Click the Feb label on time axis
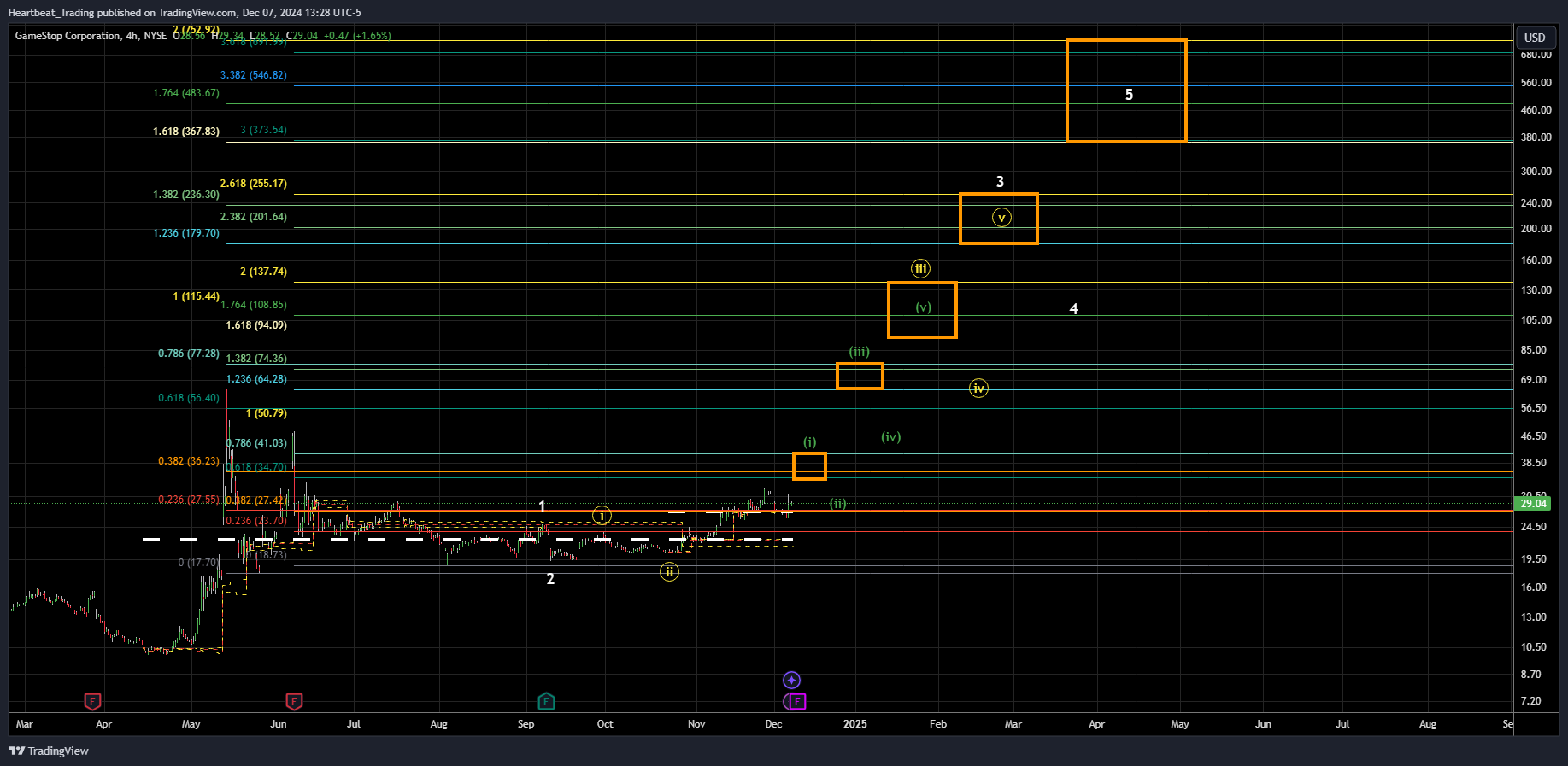 tap(938, 724)
